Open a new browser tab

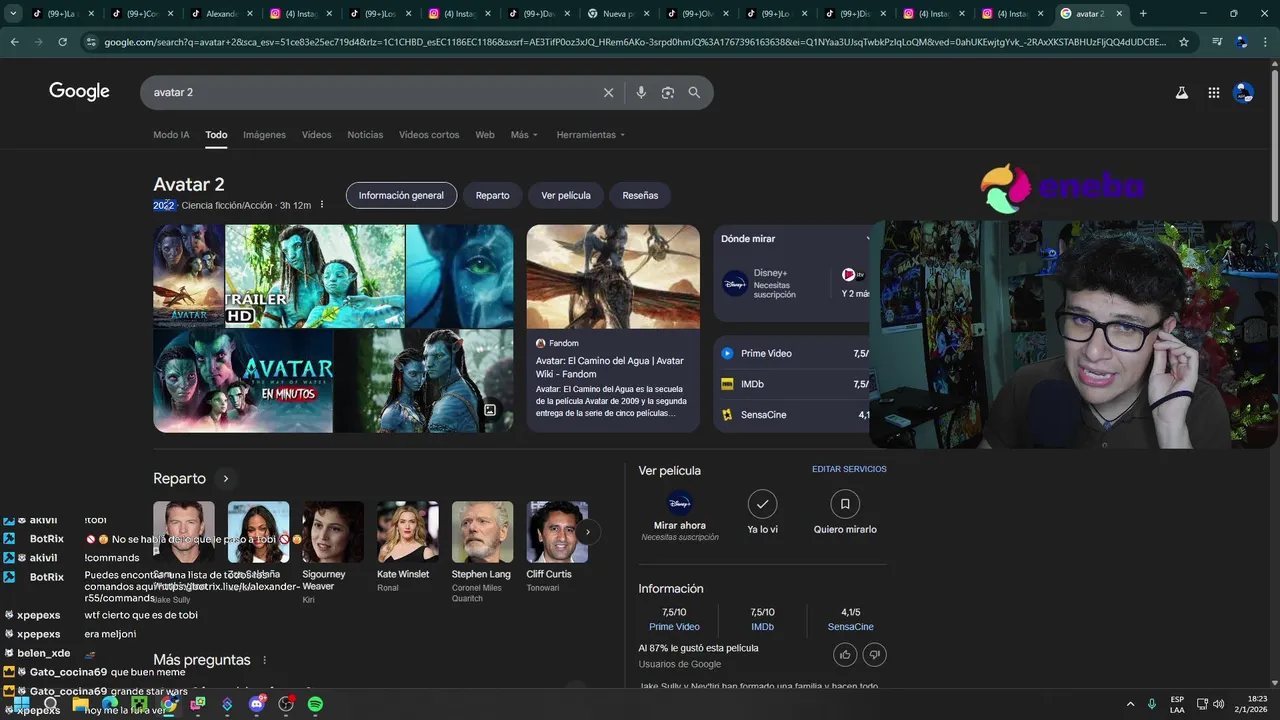[1143, 14]
